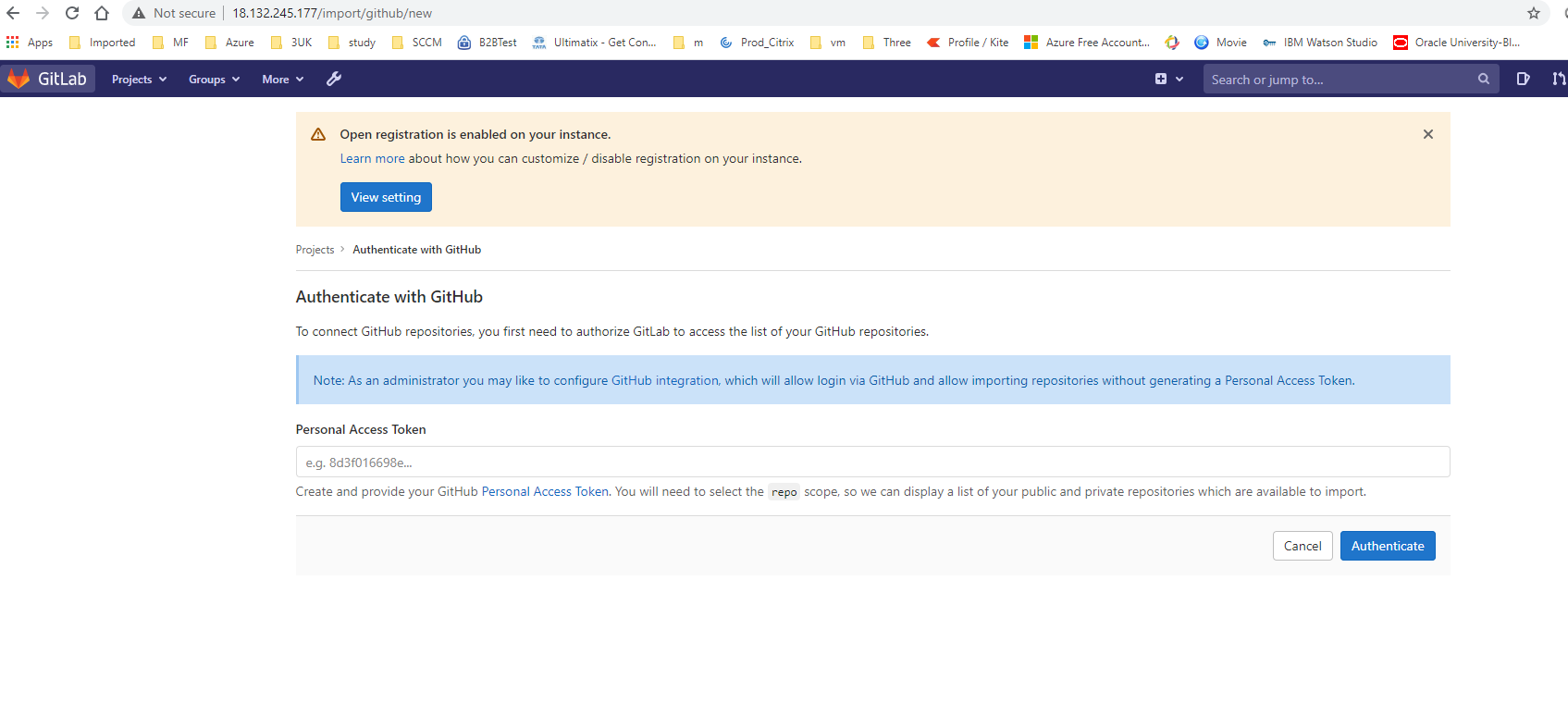Open the vm bookmarks folder
1568x728 pixels.
coord(828,43)
